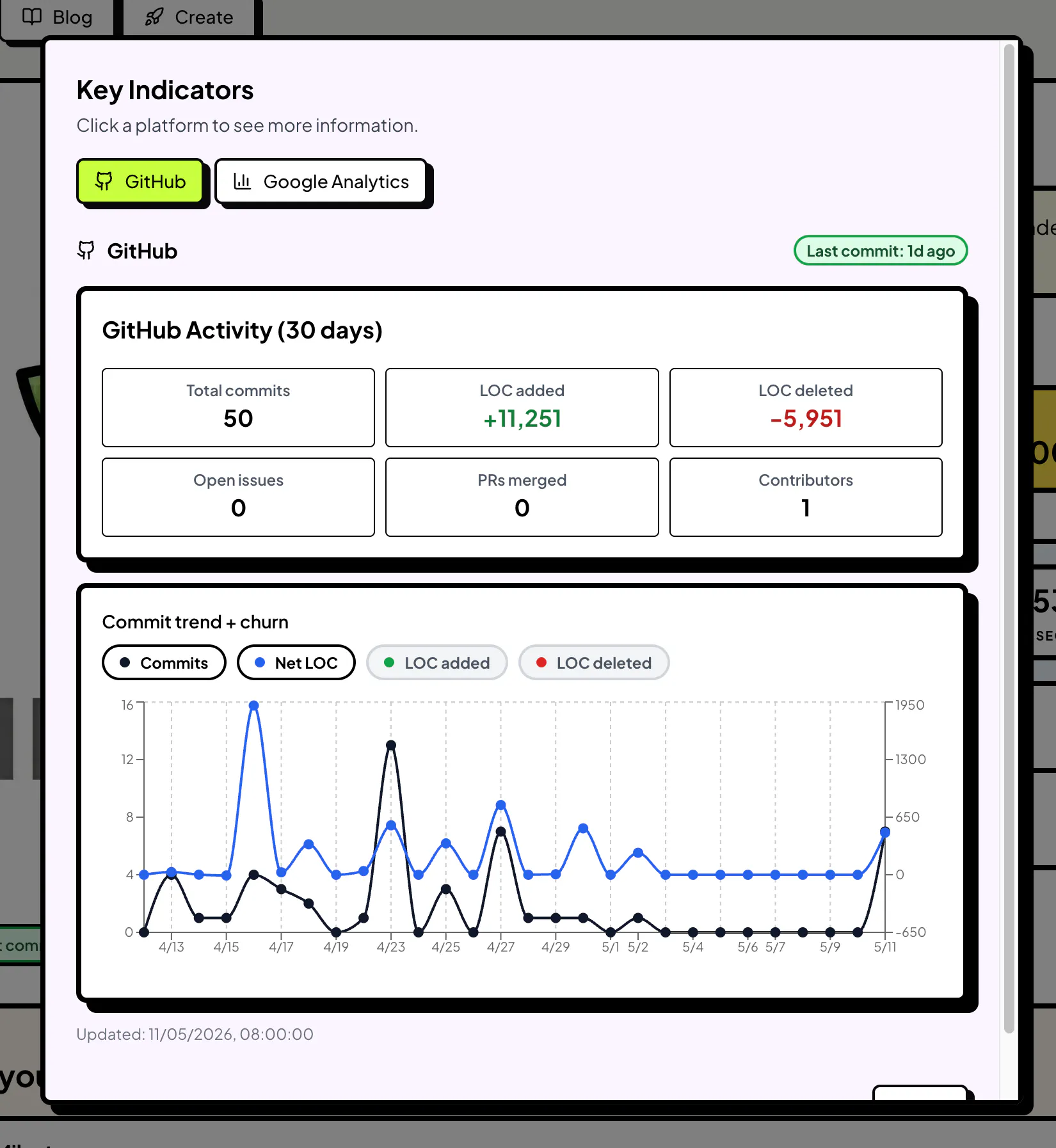Open the Create nav tab
The width and height of the screenshot is (1056, 1148).
click(189, 18)
